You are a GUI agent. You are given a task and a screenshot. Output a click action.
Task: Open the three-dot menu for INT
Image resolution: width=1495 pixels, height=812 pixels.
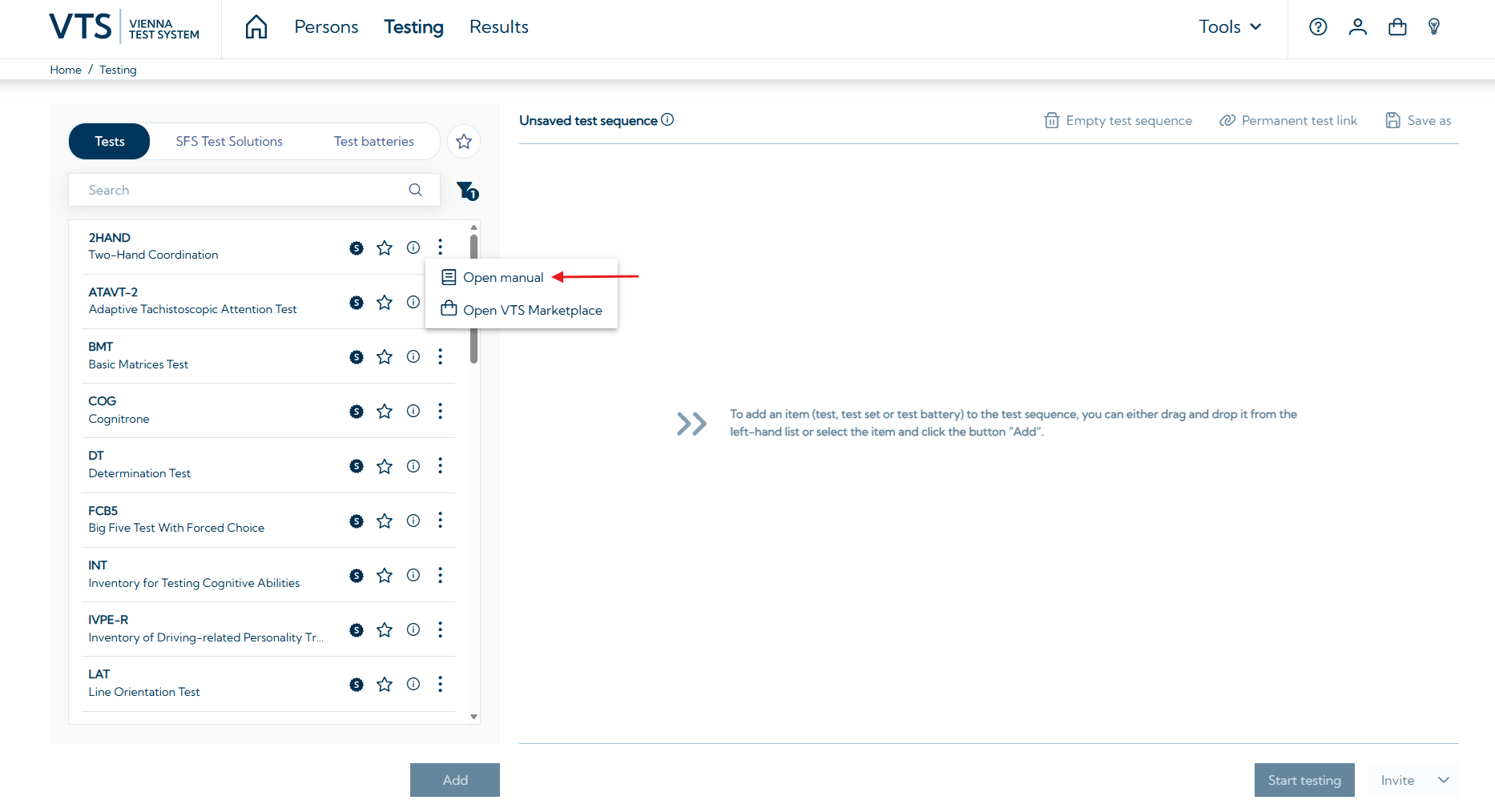[x=440, y=575]
